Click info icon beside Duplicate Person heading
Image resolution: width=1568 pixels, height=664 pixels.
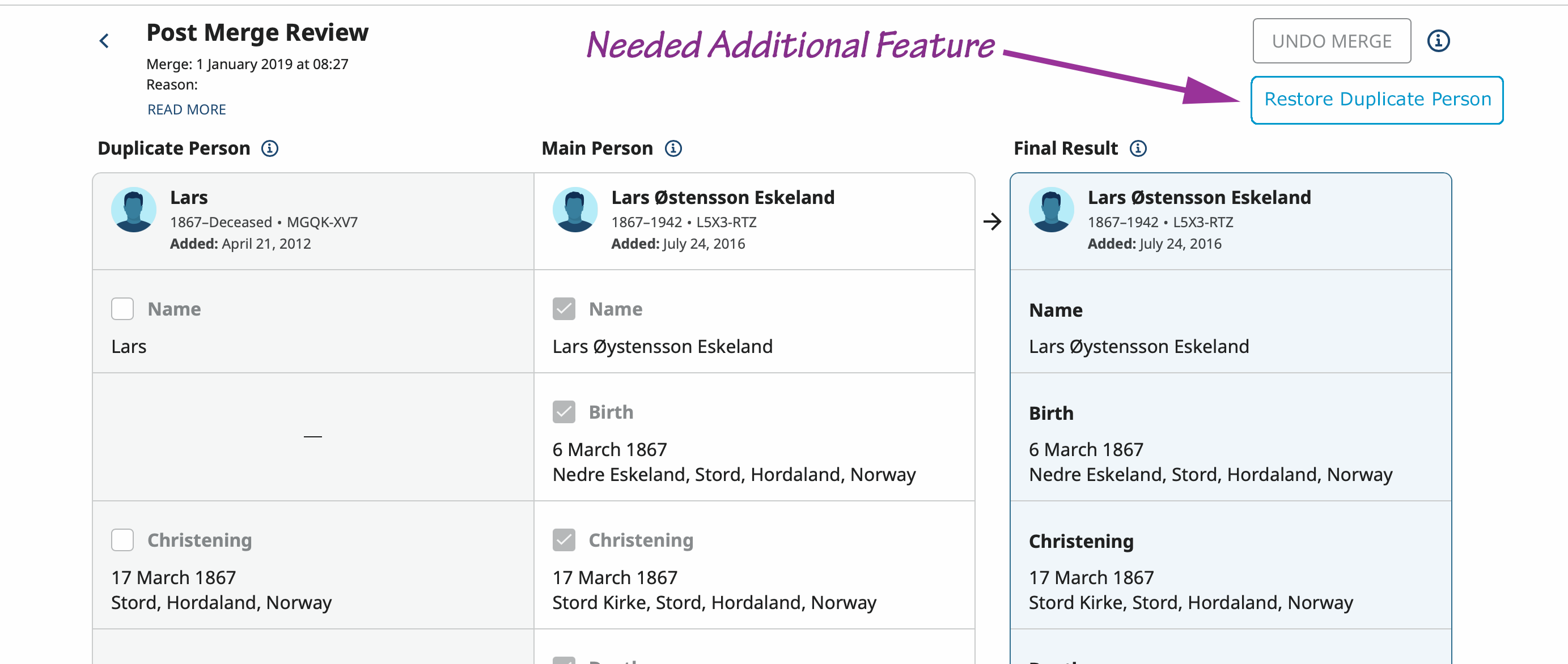270,148
